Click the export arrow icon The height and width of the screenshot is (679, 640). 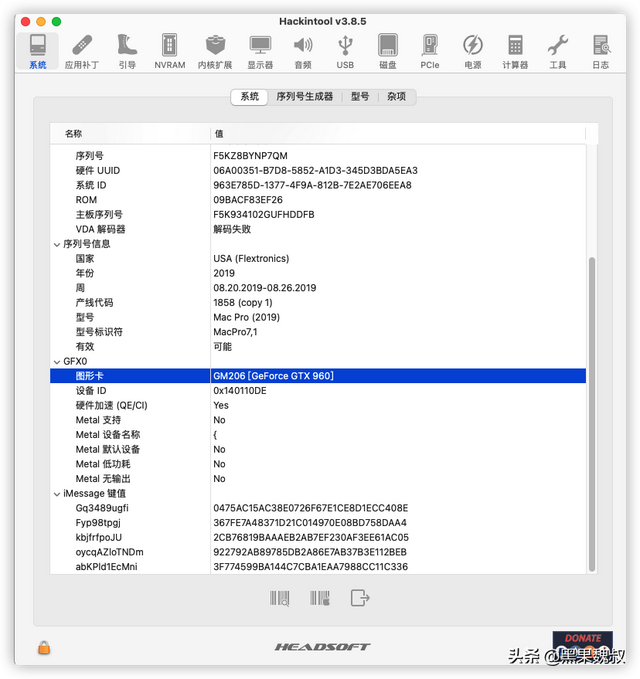360,598
